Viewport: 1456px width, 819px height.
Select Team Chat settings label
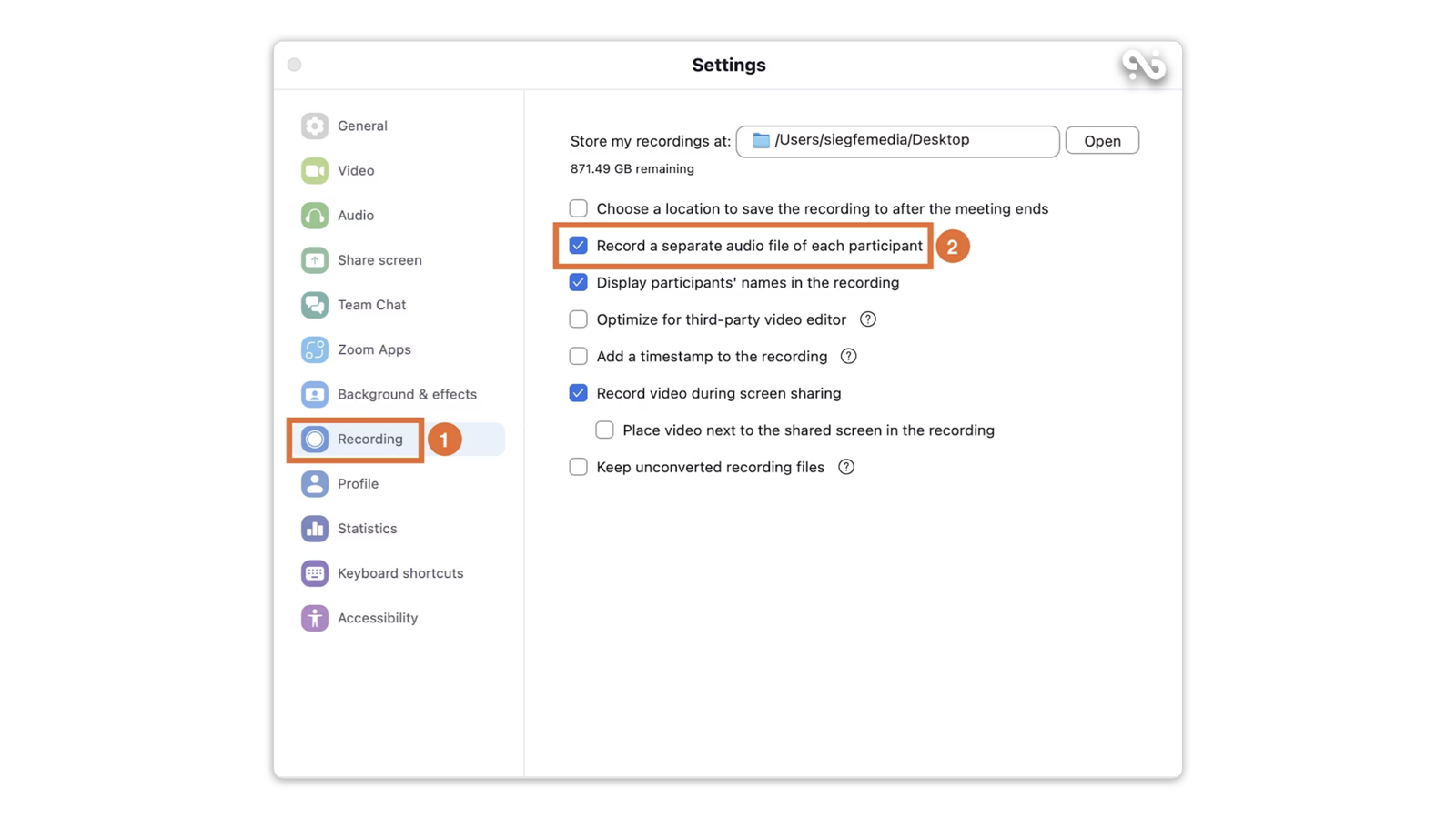coord(371,305)
